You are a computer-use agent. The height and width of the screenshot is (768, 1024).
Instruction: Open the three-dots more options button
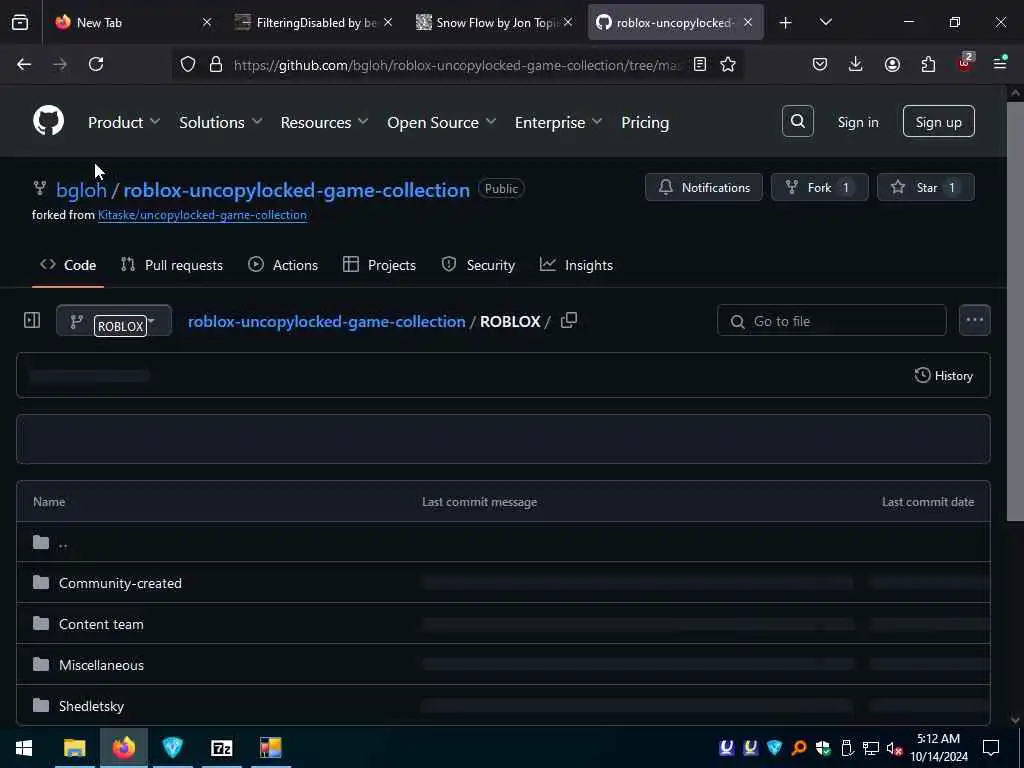pos(974,320)
